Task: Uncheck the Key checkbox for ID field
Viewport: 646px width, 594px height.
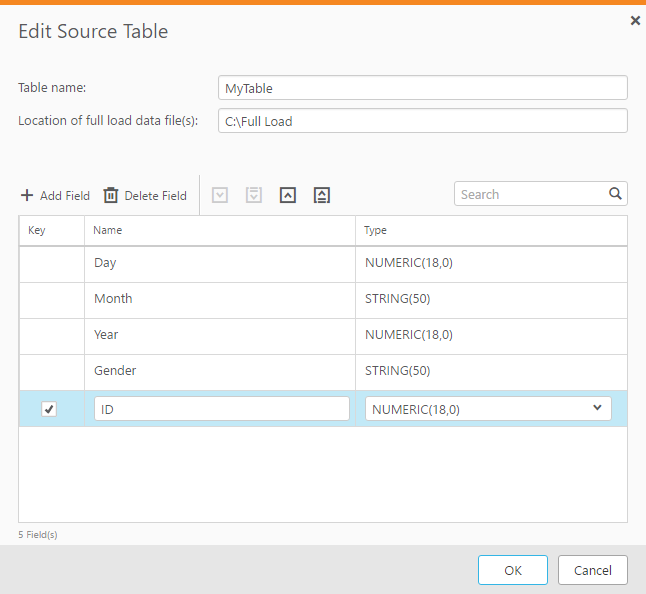Action: (49, 409)
